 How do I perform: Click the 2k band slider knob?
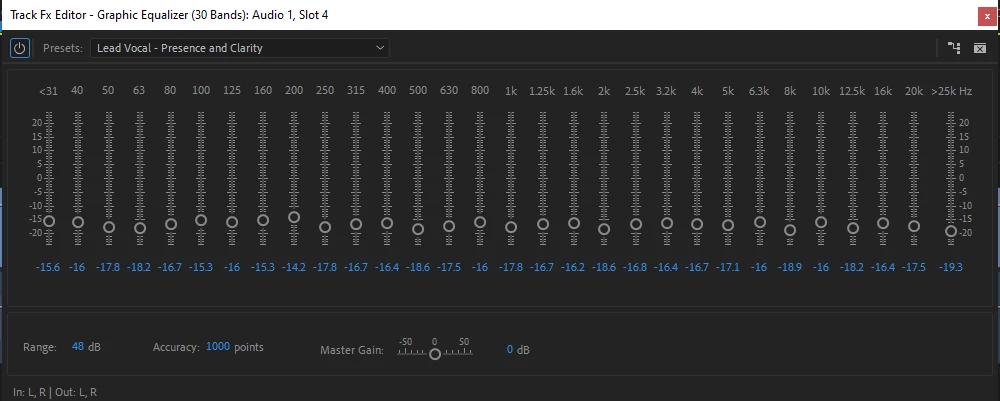[x=604, y=230]
